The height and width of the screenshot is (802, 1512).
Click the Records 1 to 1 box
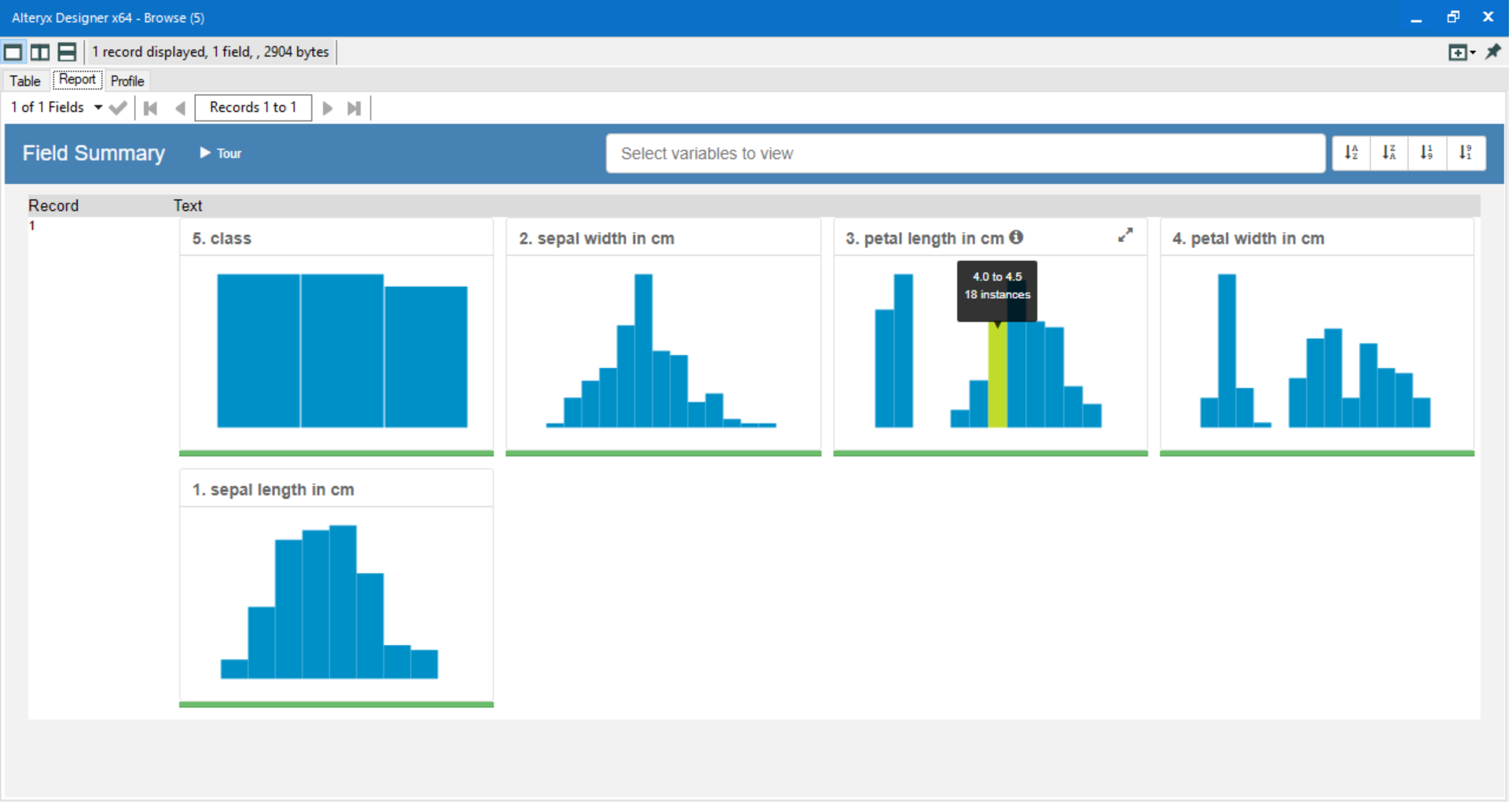[252, 108]
